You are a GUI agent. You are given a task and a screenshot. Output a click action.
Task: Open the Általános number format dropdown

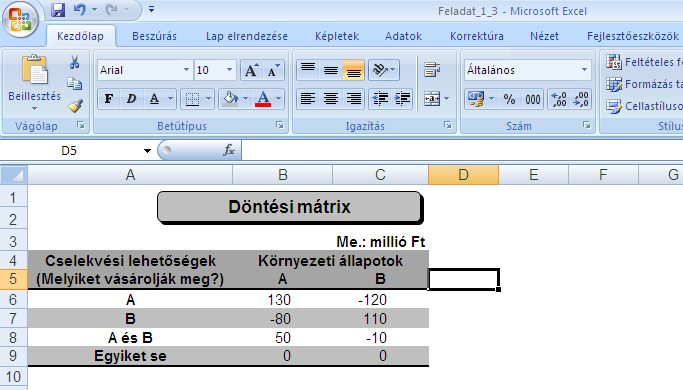coord(584,70)
